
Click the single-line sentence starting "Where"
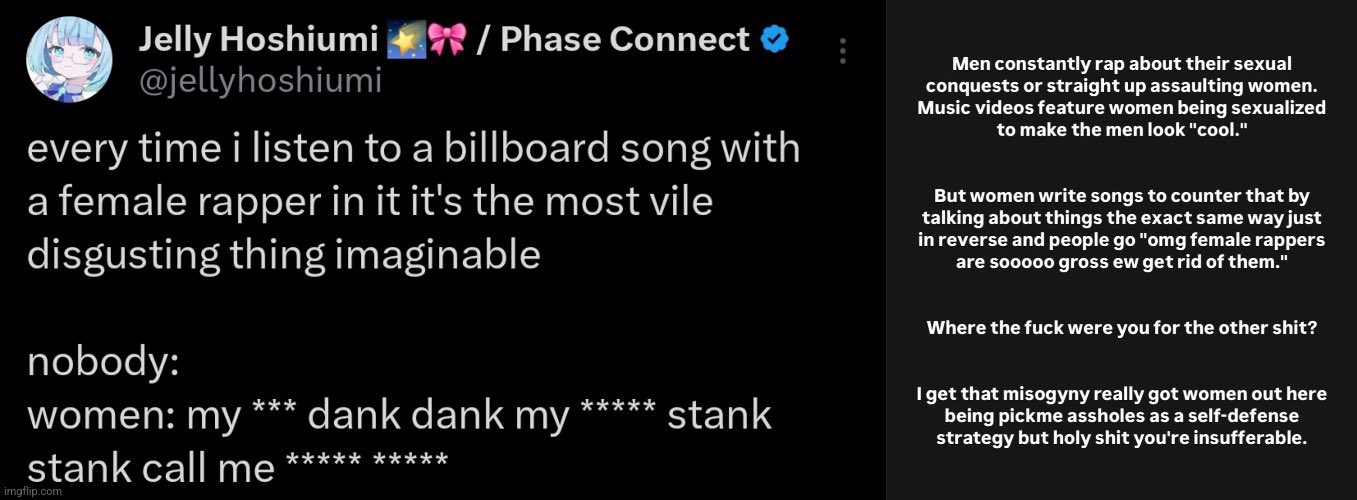pos(1121,327)
